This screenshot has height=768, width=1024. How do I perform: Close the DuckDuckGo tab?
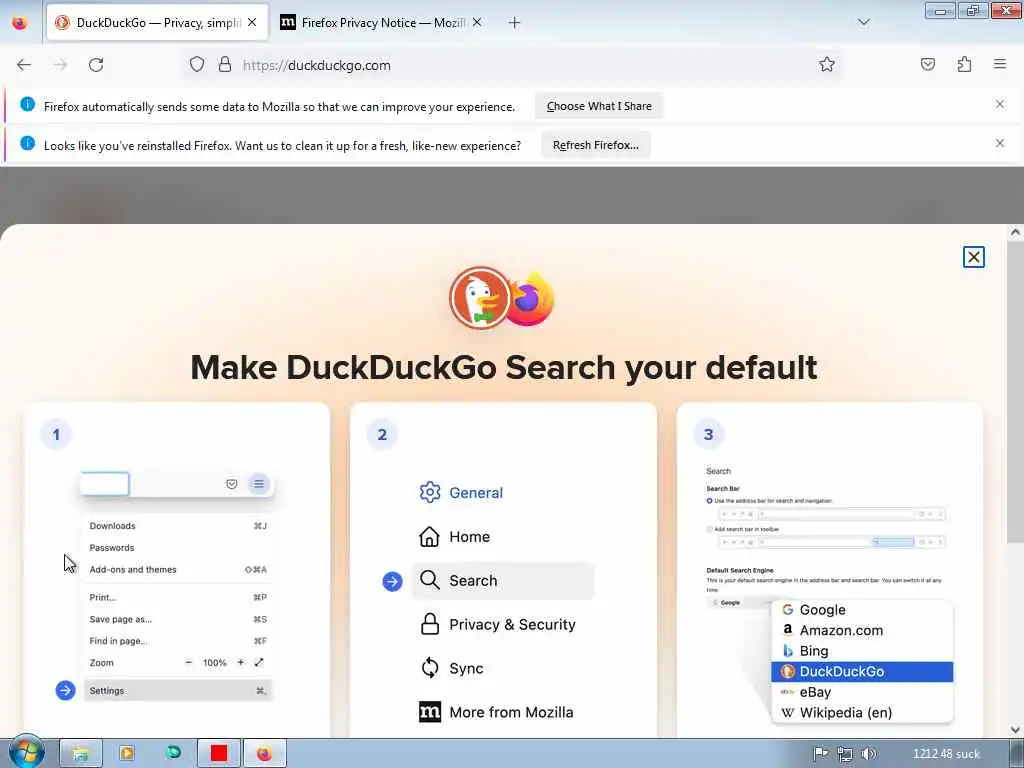tap(252, 22)
